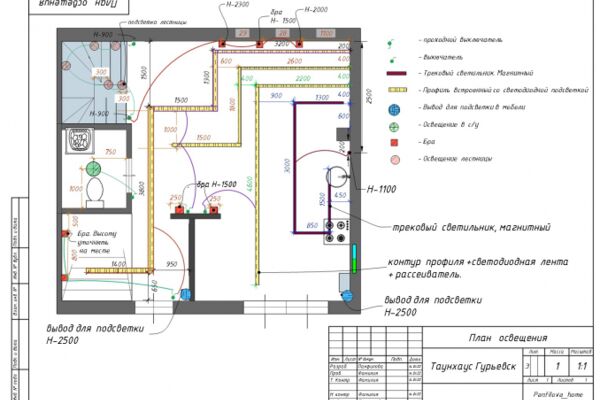Click the "3800" vertical dimension

point(142,189)
